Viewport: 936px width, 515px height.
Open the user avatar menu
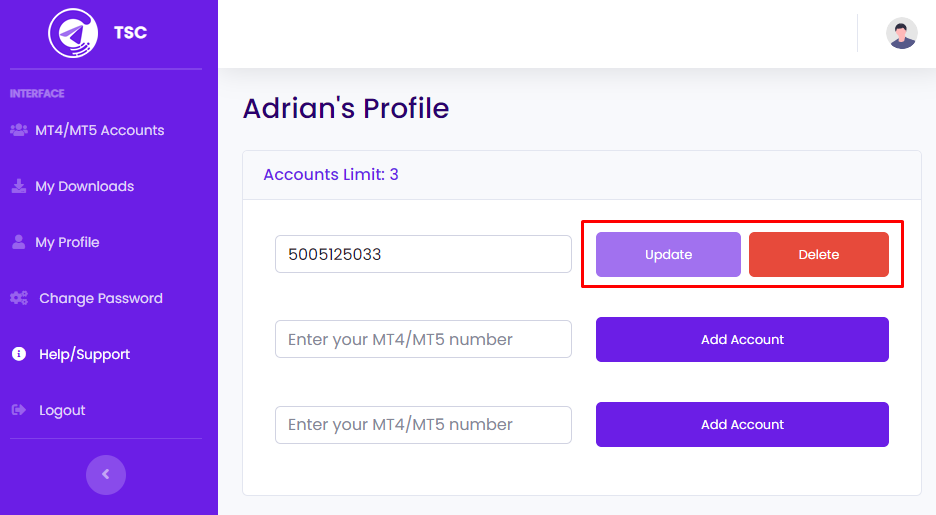point(902,33)
